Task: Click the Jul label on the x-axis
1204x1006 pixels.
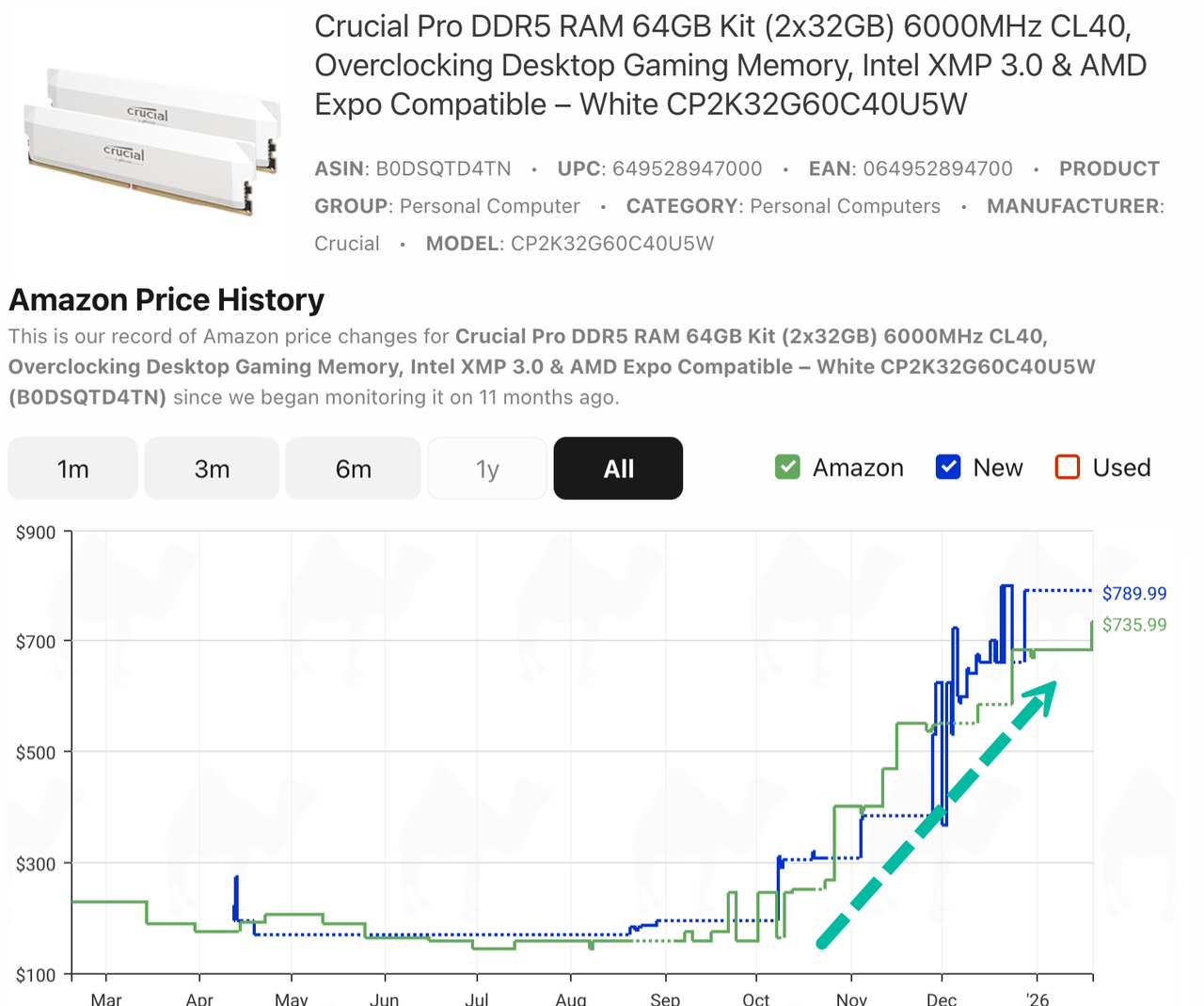Action: click(x=477, y=998)
